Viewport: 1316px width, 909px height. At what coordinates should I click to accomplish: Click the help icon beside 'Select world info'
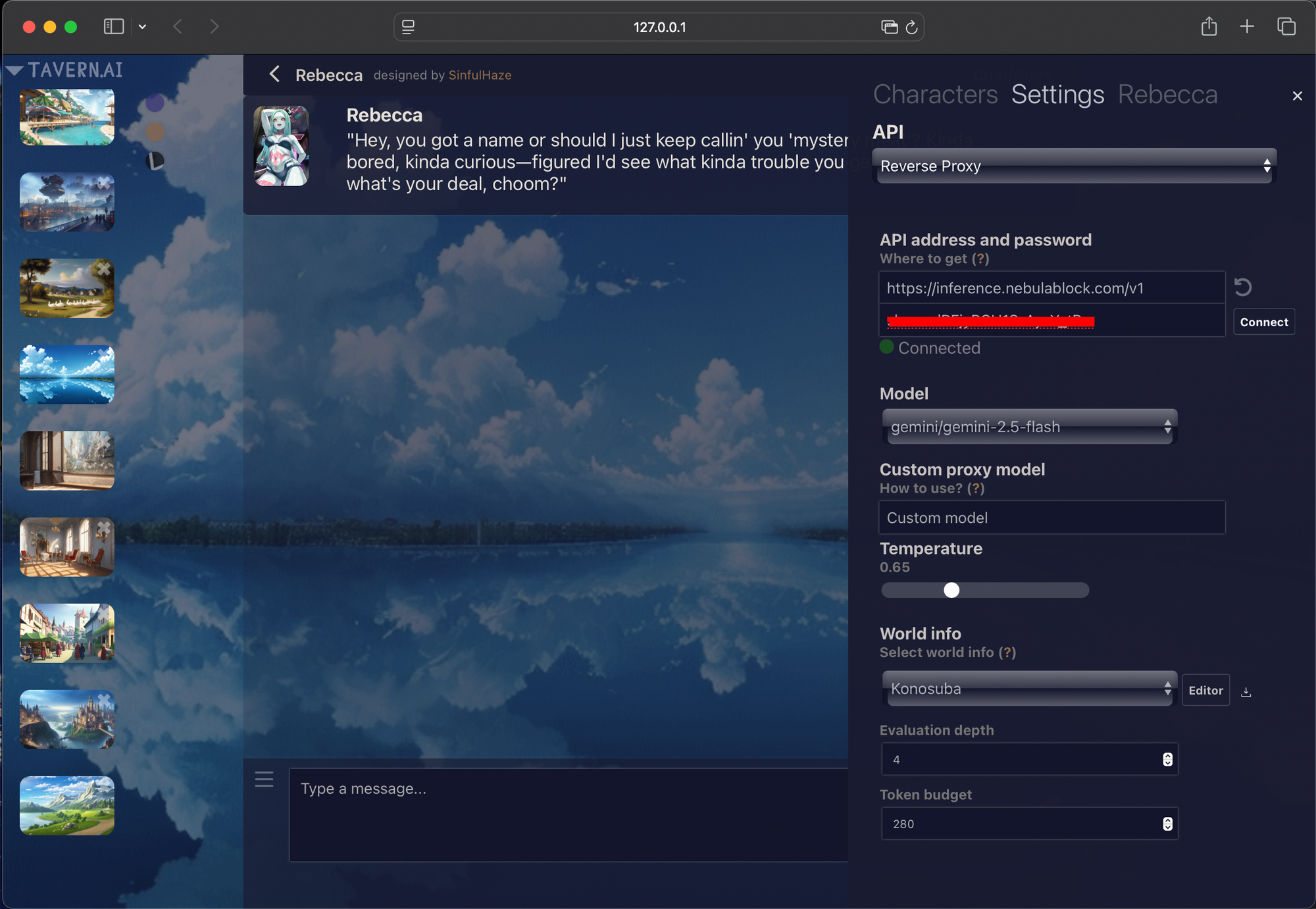tap(1007, 652)
